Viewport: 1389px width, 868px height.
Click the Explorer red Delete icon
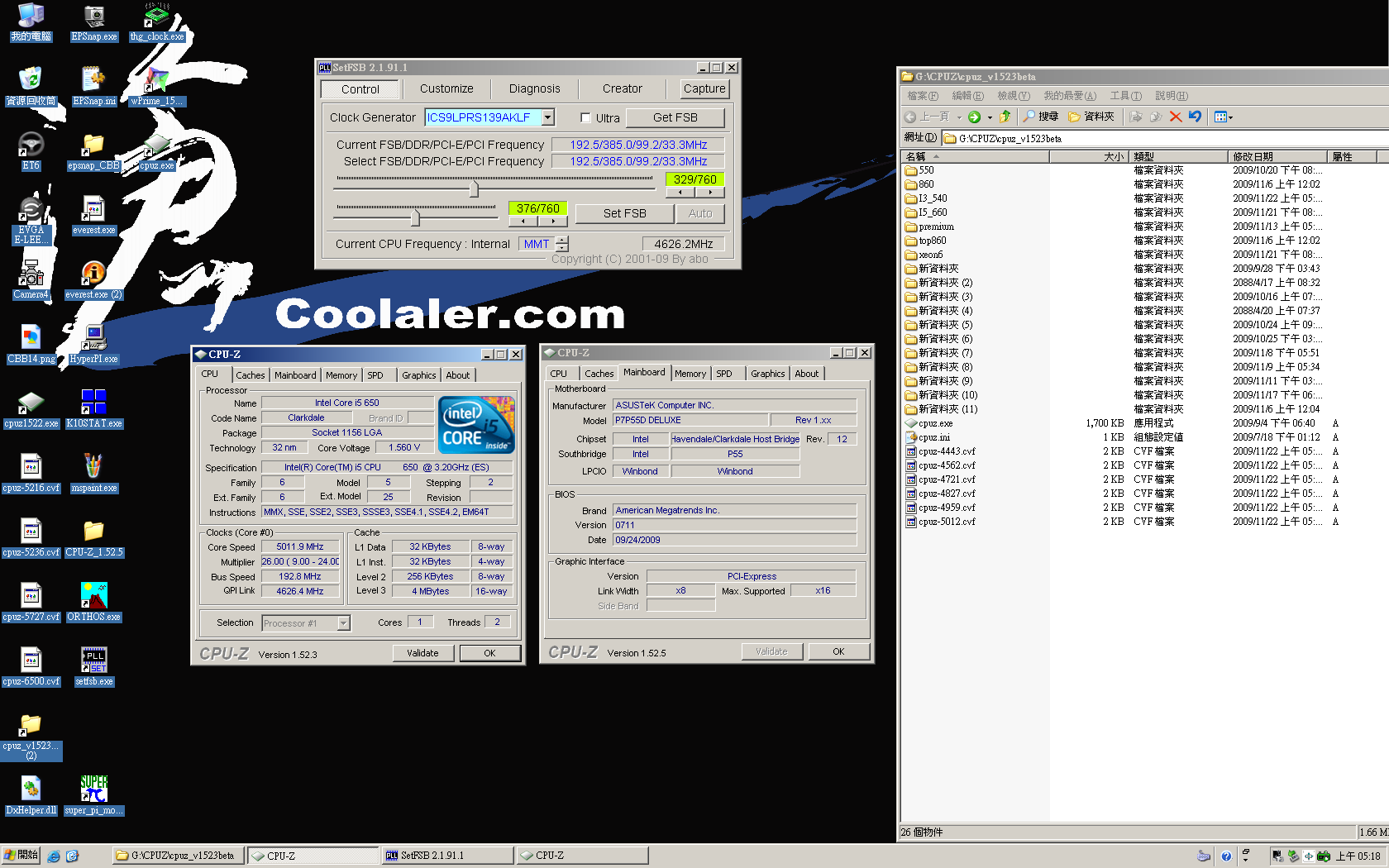click(x=1175, y=117)
